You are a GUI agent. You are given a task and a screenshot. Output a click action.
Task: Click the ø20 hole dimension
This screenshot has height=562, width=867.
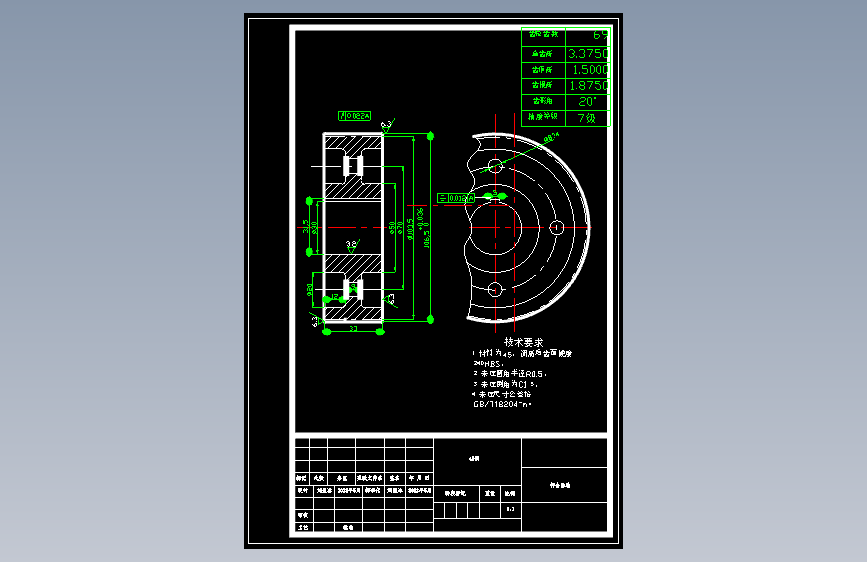310,290
